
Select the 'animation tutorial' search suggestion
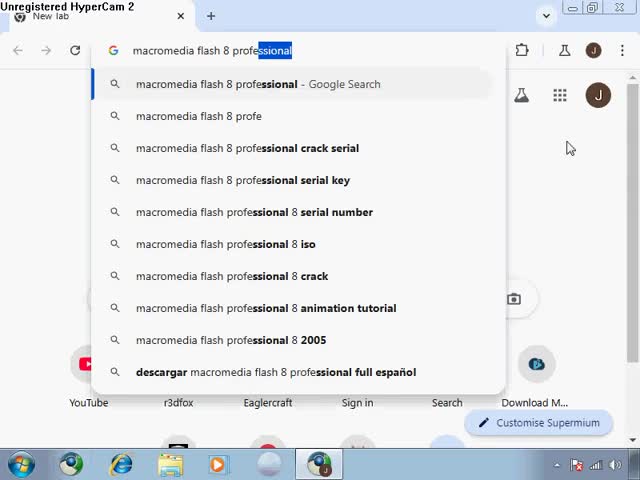pos(266,308)
